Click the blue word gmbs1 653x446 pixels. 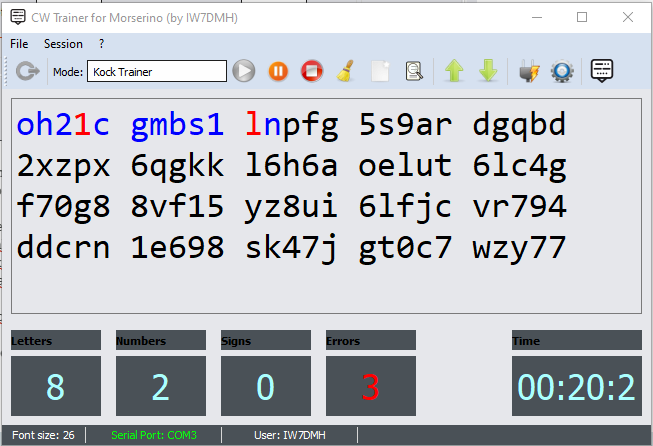point(177,125)
